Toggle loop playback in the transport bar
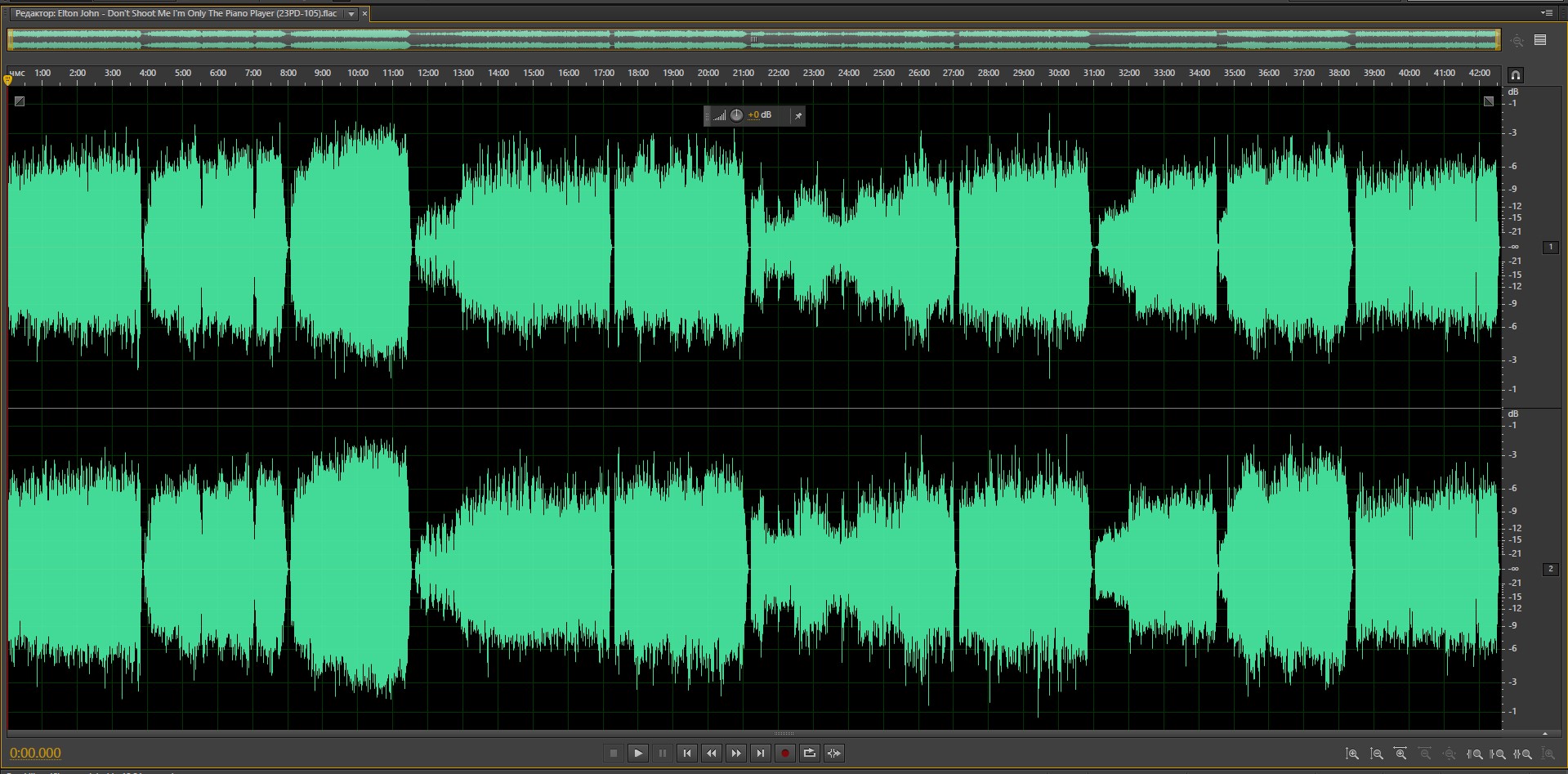This screenshot has height=774, width=1568. tap(809, 754)
